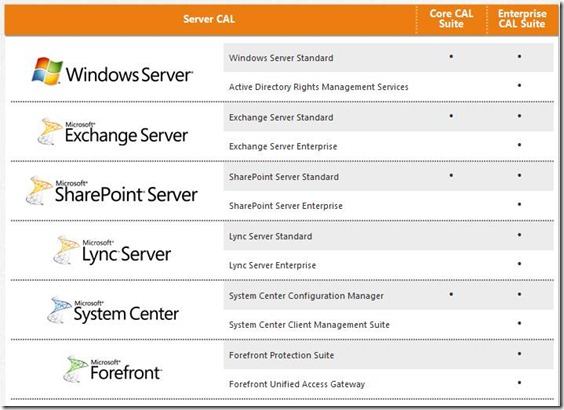Click Core CAL dot for System Center Configuration Manager
This screenshot has width=564, height=410.
pyautogui.click(x=451, y=294)
